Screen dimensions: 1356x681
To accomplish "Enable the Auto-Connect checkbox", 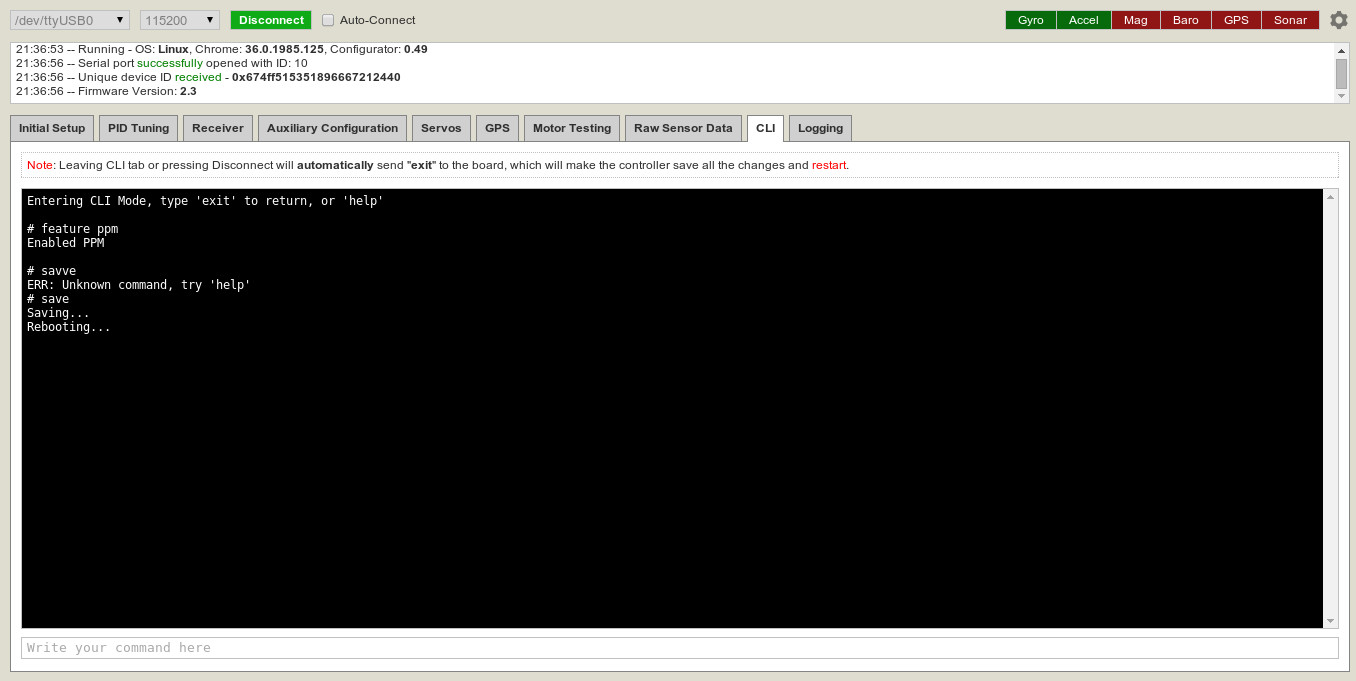I will click(x=328, y=20).
